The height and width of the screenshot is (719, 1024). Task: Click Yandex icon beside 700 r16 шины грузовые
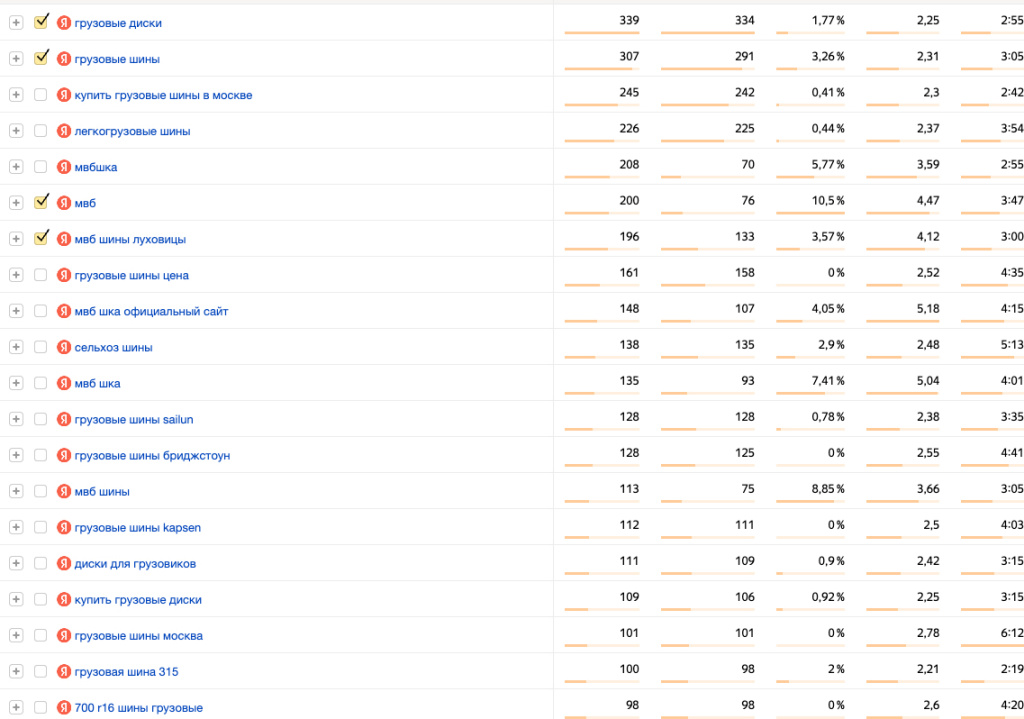pyautogui.click(x=63, y=707)
